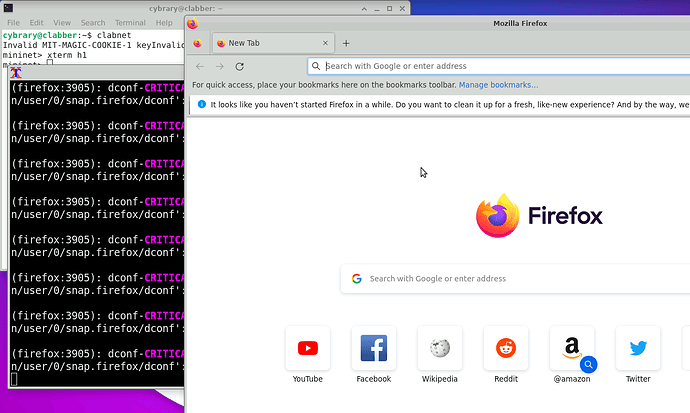Click the xterm window X icon
690x413 pixels.
point(16,73)
